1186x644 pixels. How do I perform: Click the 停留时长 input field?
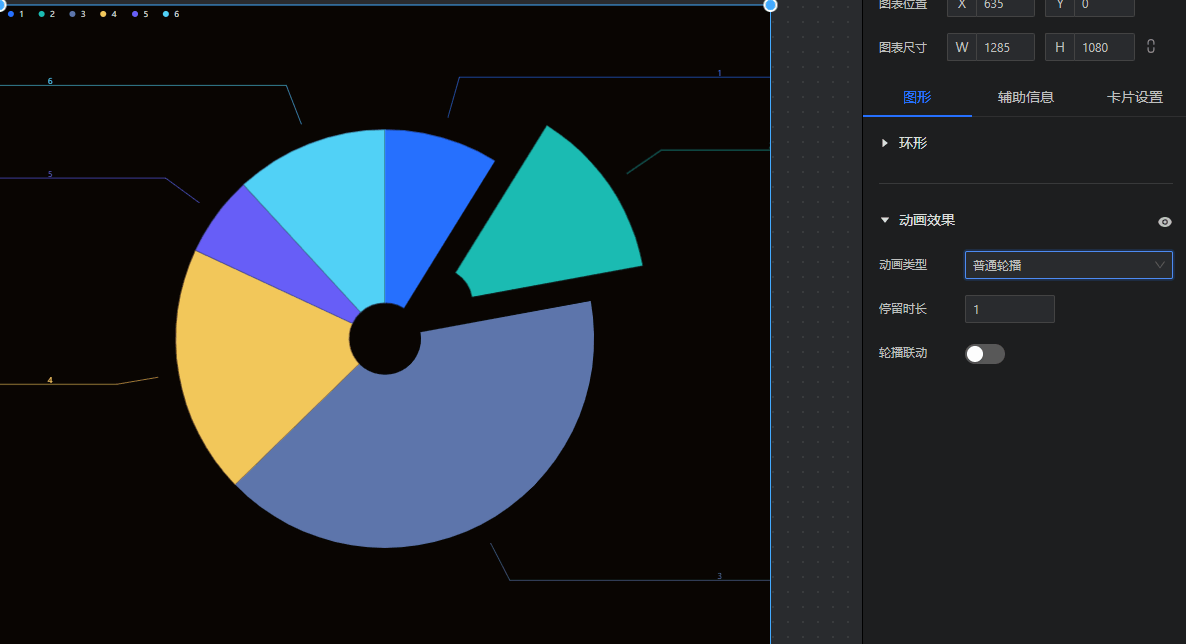1009,310
